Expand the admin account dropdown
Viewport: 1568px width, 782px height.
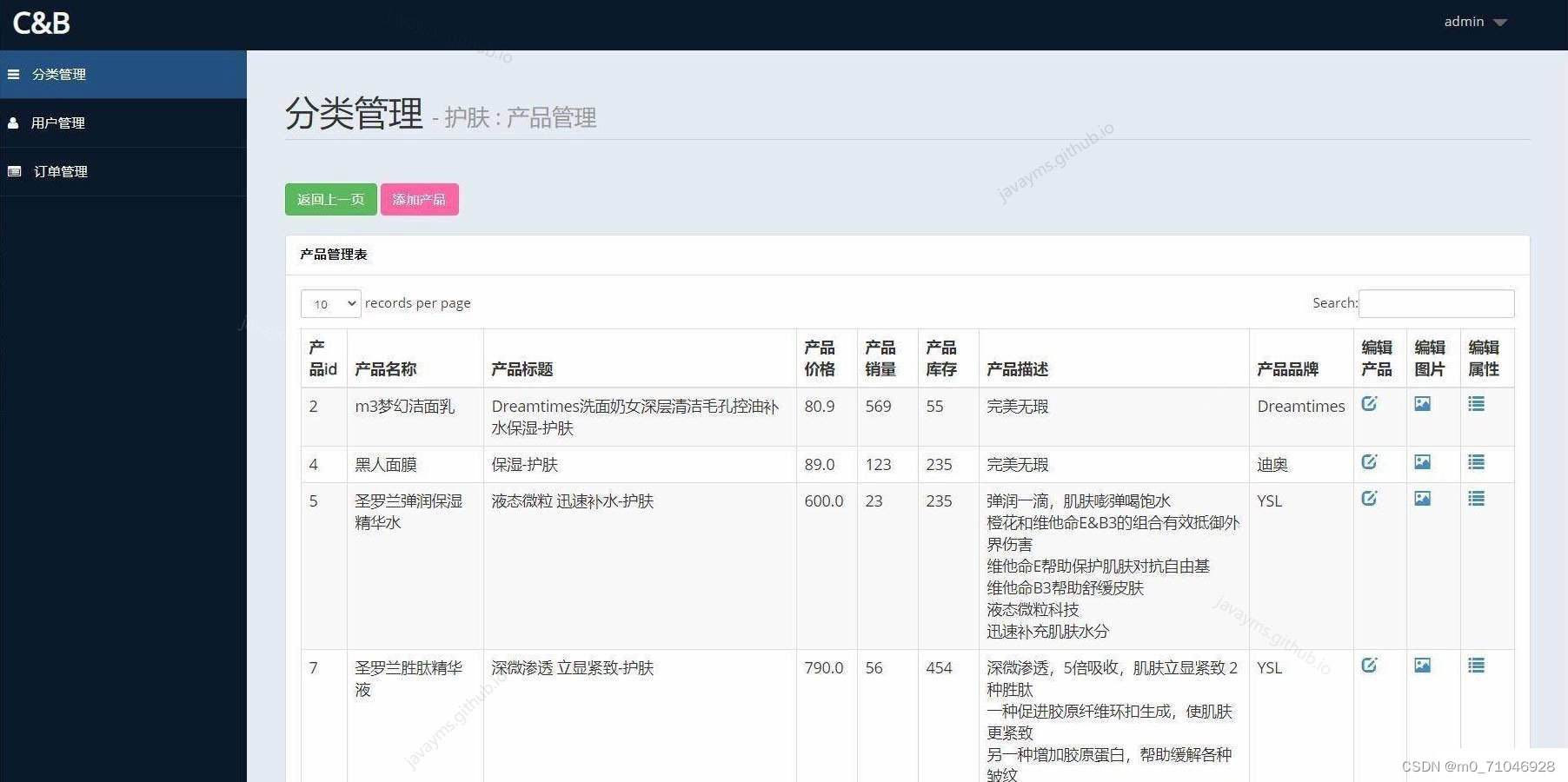pos(1475,22)
